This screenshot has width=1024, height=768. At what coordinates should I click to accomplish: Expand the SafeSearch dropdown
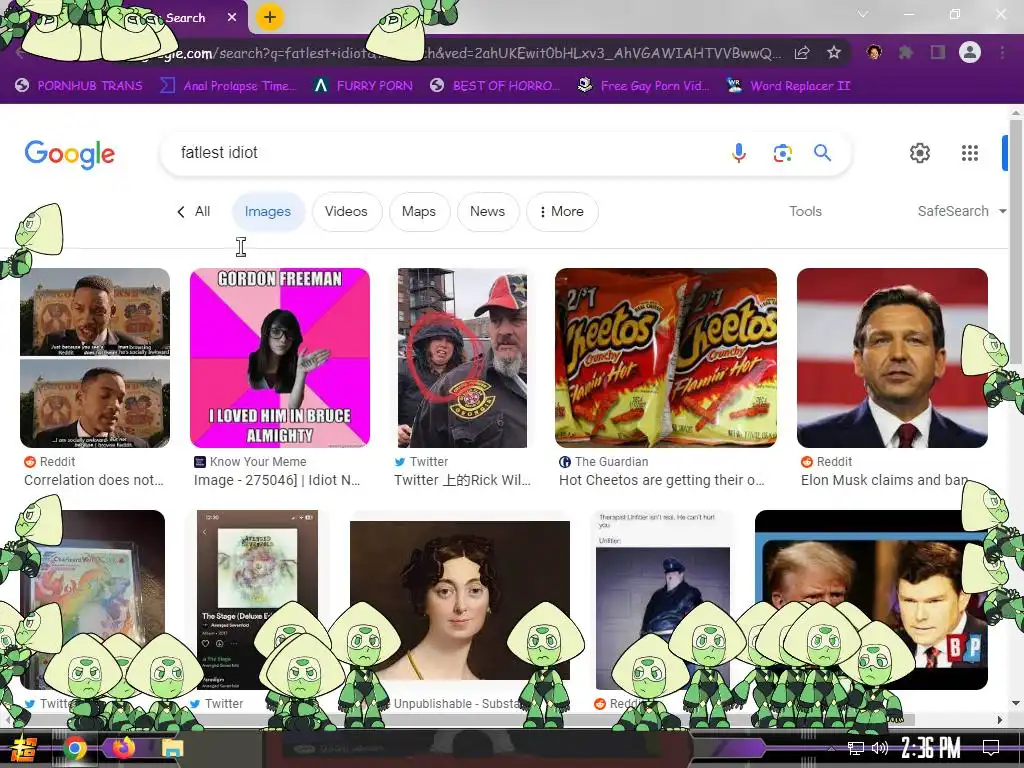coord(961,211)
